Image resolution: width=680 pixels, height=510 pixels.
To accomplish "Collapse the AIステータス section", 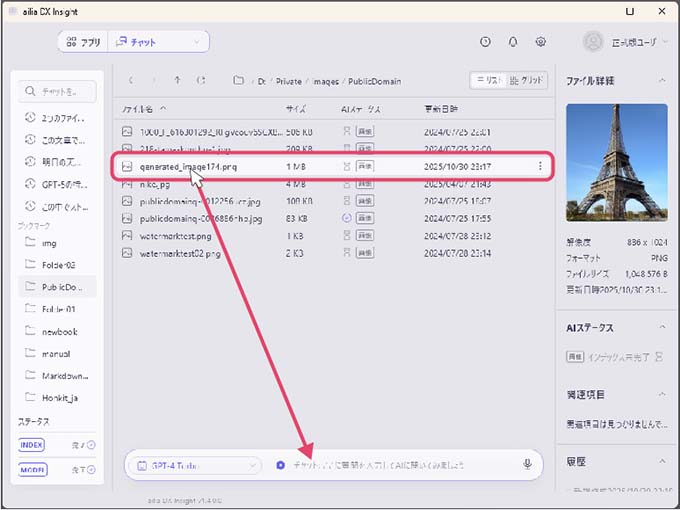I will tap(660, 328).
